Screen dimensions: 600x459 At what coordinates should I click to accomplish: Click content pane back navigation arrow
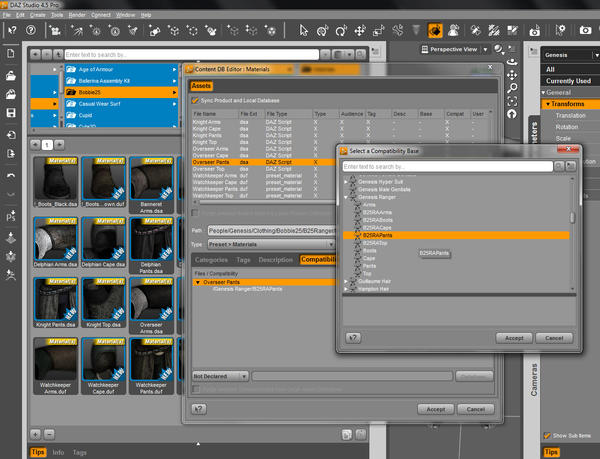[35, 55]
